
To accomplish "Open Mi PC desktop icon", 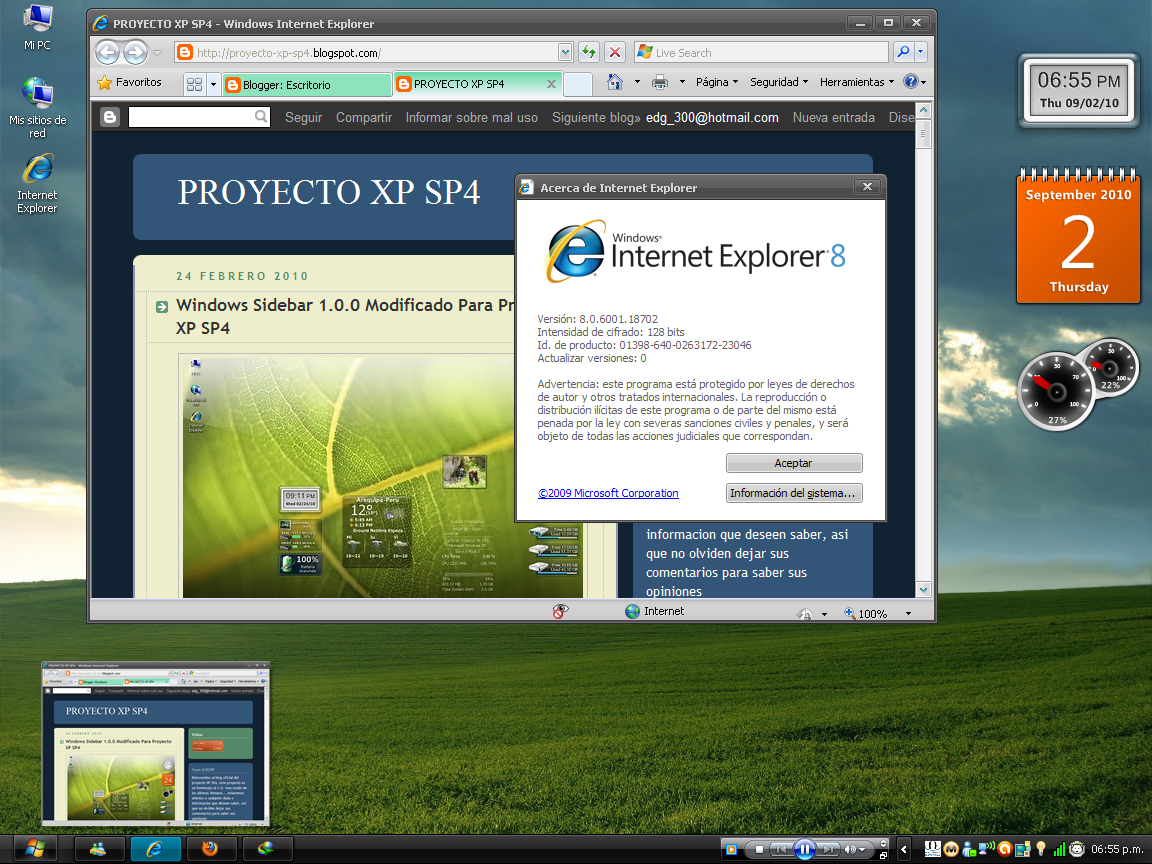I will pos(37,27).
